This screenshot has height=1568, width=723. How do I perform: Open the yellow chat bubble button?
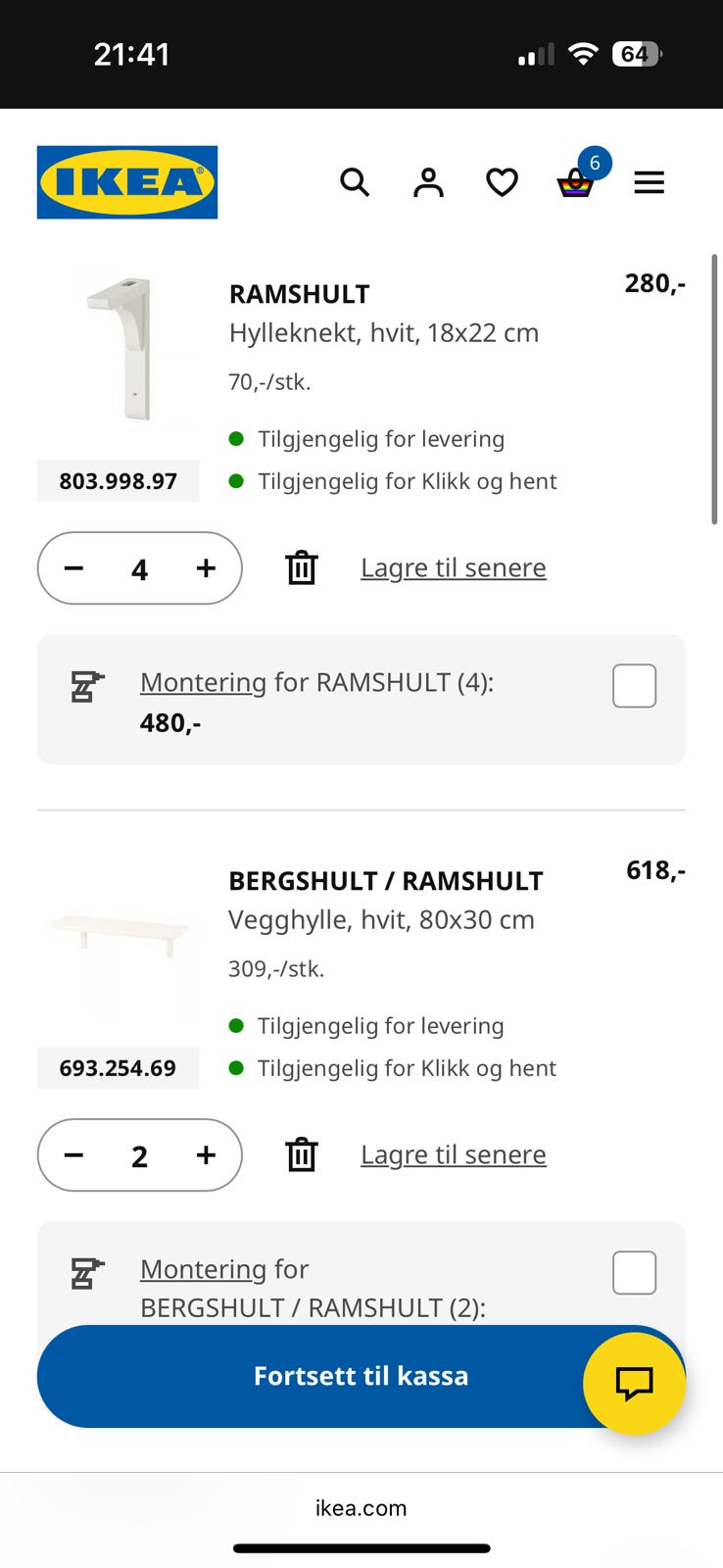point(634,1383)
